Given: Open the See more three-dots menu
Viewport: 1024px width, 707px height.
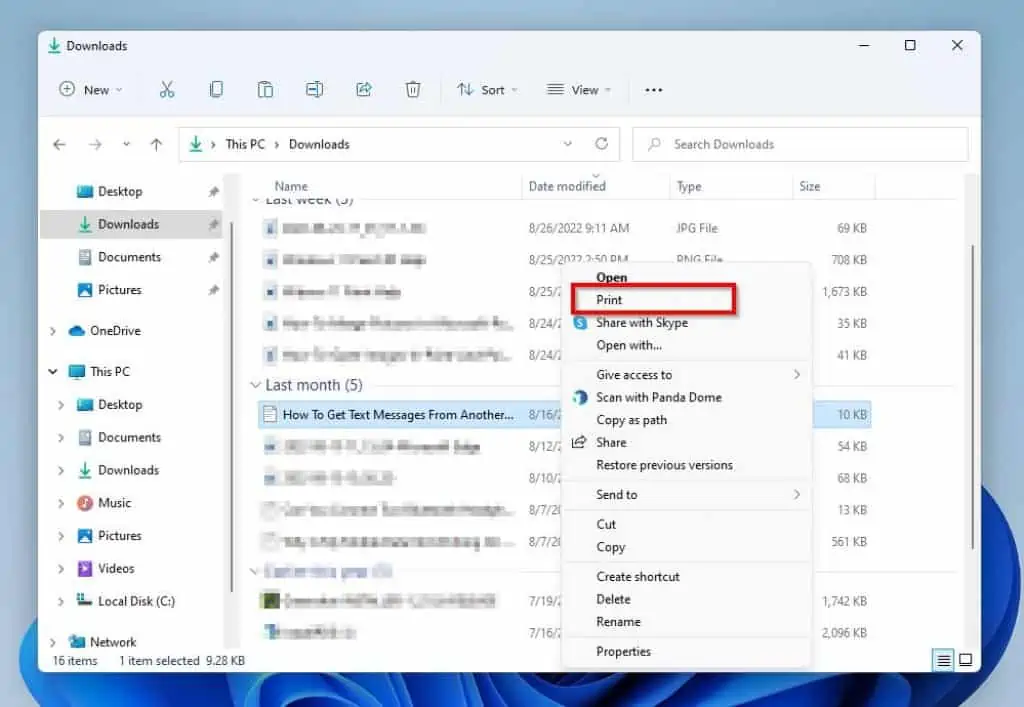Looking at the screenshot, I should (654, 90).
